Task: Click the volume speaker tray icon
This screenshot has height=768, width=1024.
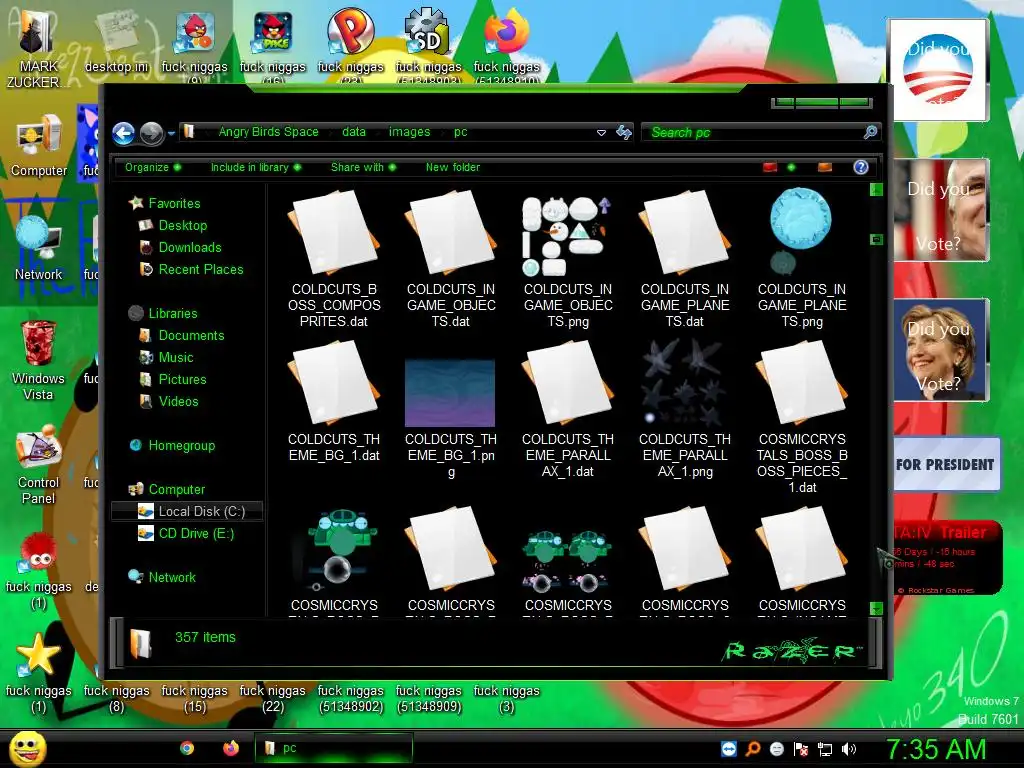Action: [x=849, y=749]
